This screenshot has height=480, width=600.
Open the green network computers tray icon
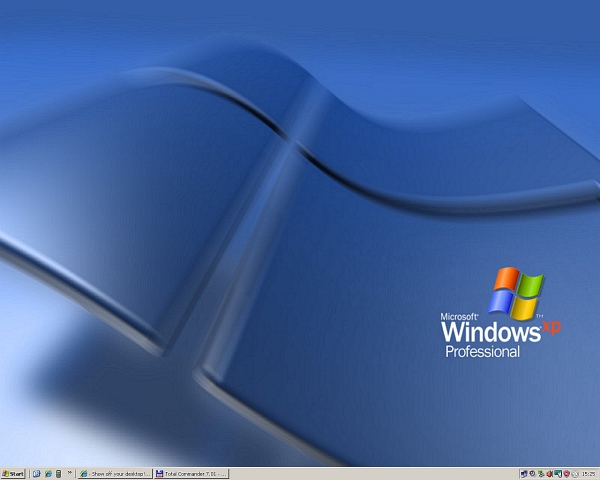point(541,473)
